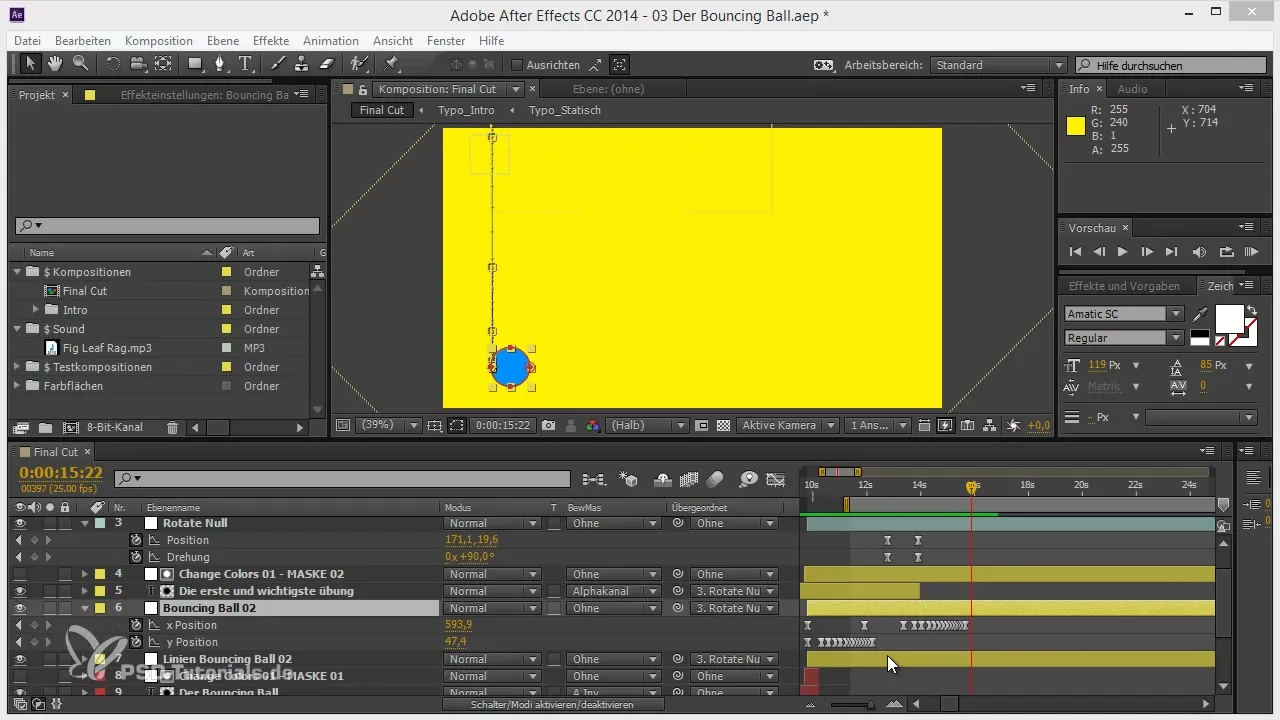Open the Aktive Kamera view dropdown

tap(788, 425)
